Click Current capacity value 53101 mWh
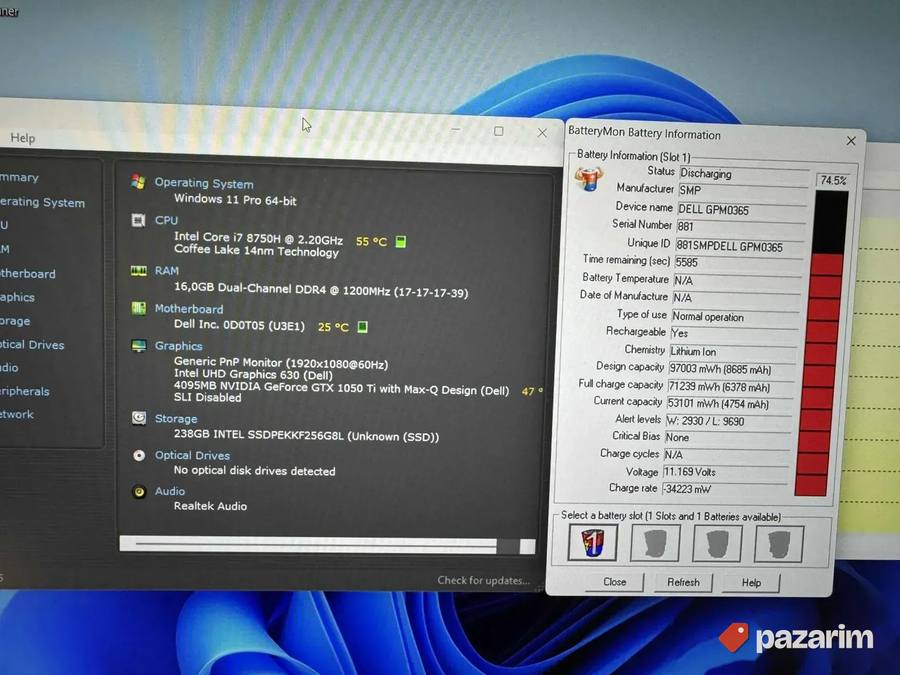The image size is (900, 675). [x=730, y=404]
